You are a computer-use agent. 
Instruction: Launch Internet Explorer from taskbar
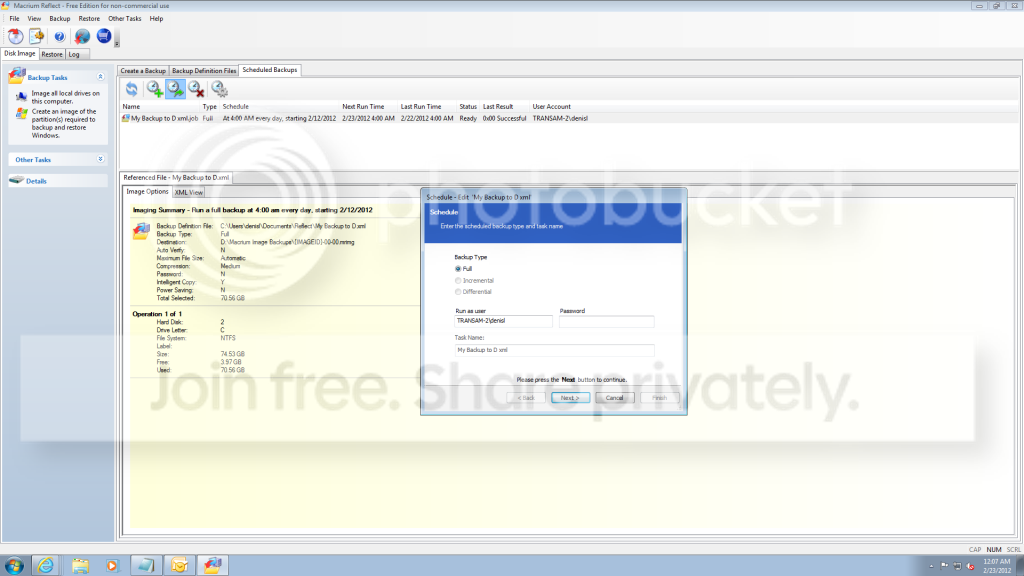click(x=46, y=566)
